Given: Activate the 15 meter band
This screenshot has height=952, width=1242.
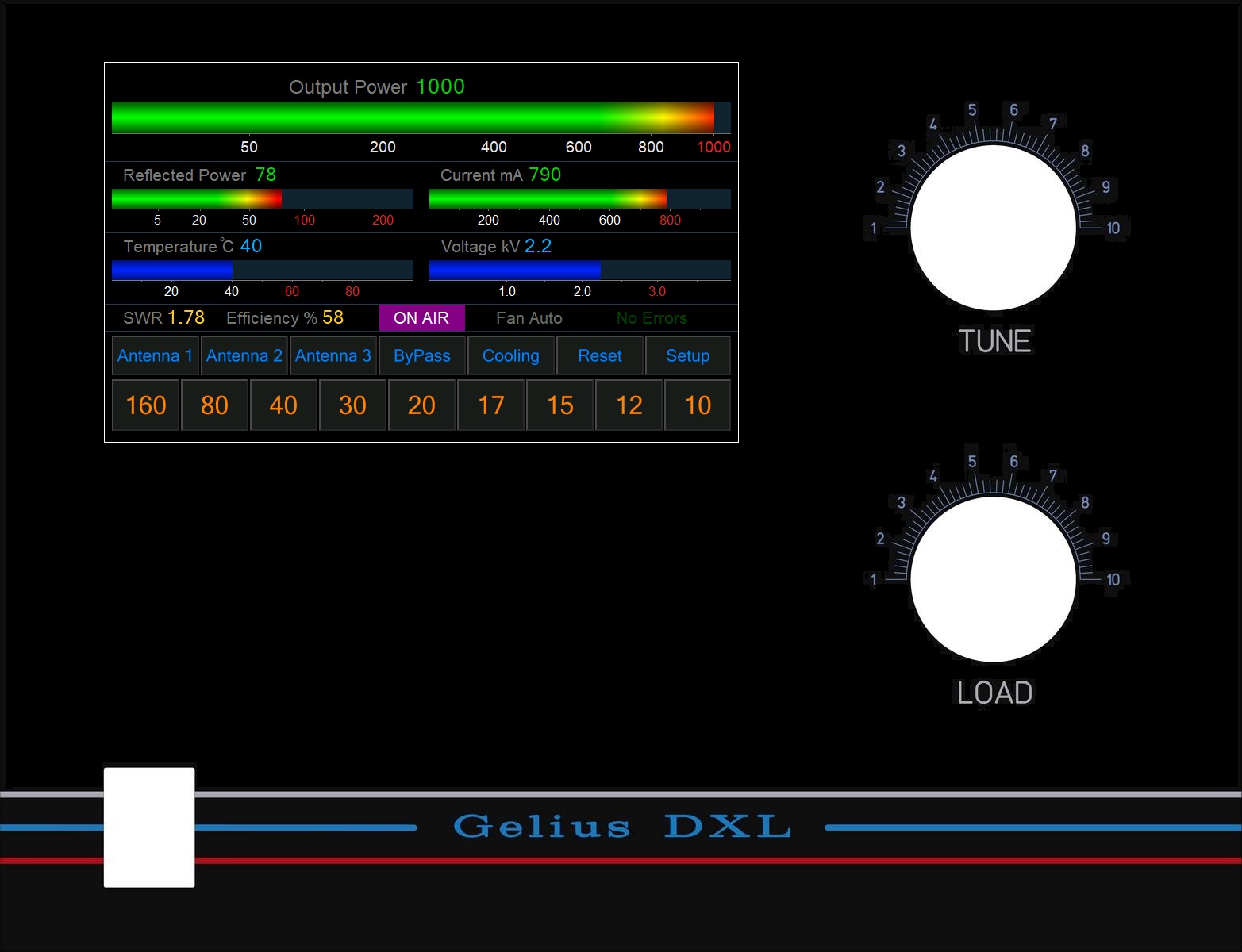Looking at the screenshot, I should click(x=559, y=405).
